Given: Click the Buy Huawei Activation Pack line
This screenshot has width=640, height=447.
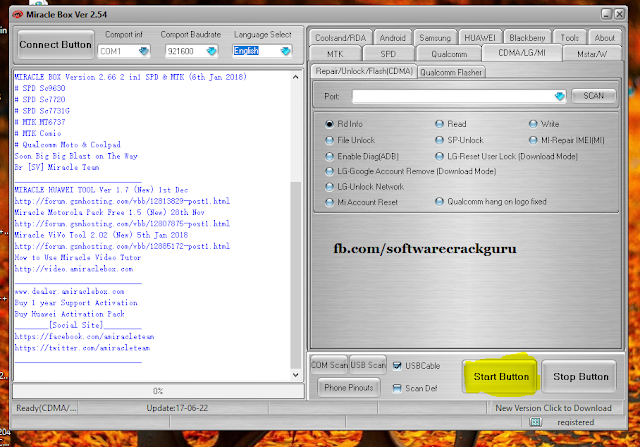Looking at the screenshot, I should pos(69,314).
